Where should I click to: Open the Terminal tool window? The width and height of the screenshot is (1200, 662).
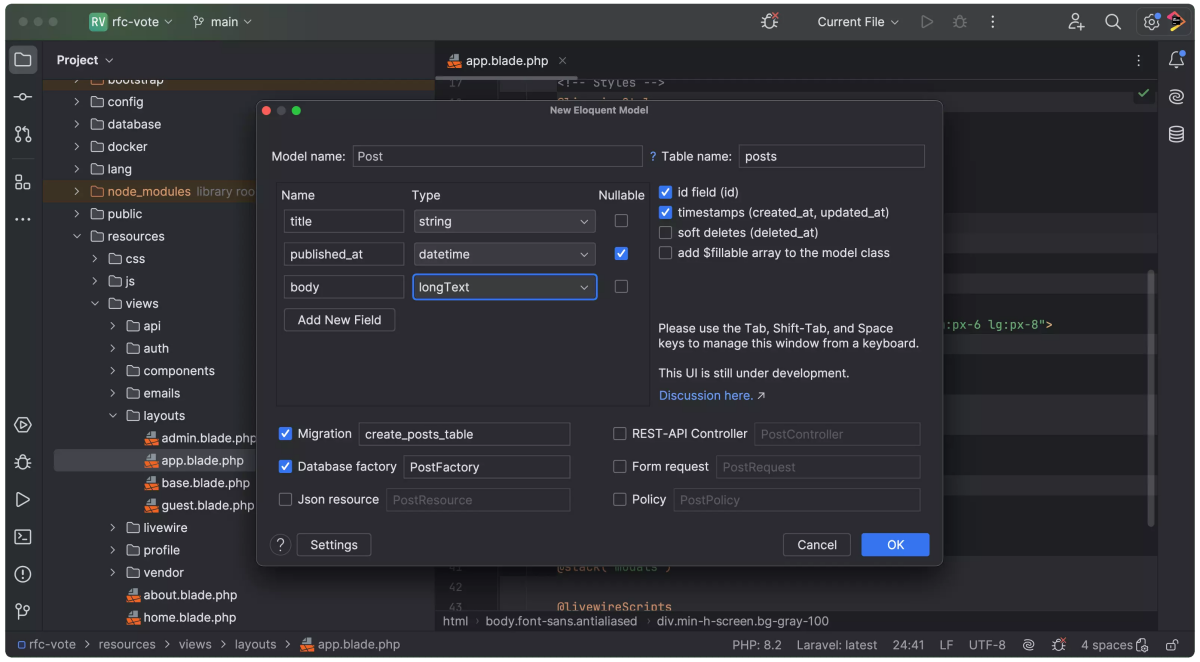click(22, 536)
